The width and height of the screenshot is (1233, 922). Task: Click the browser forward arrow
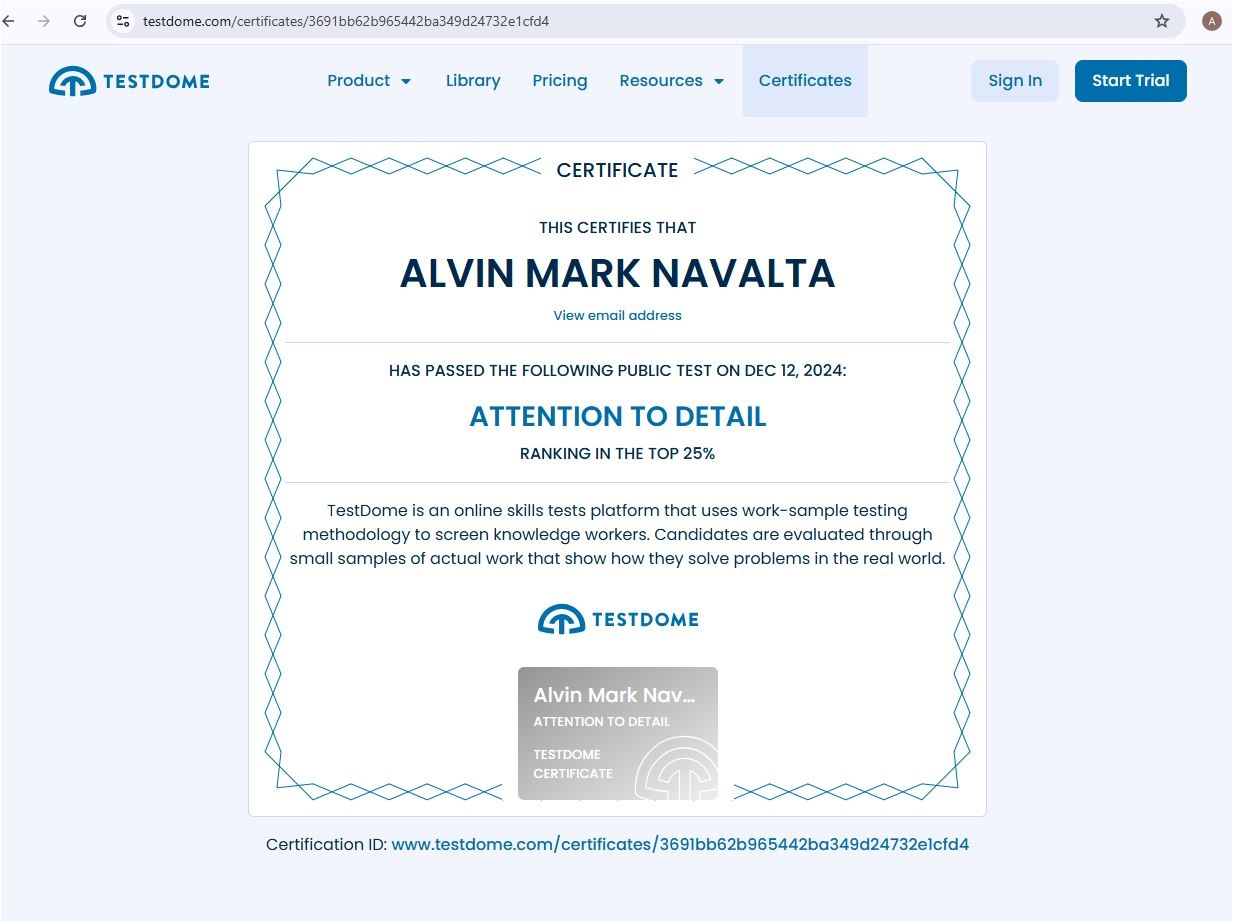pos(44,21)
